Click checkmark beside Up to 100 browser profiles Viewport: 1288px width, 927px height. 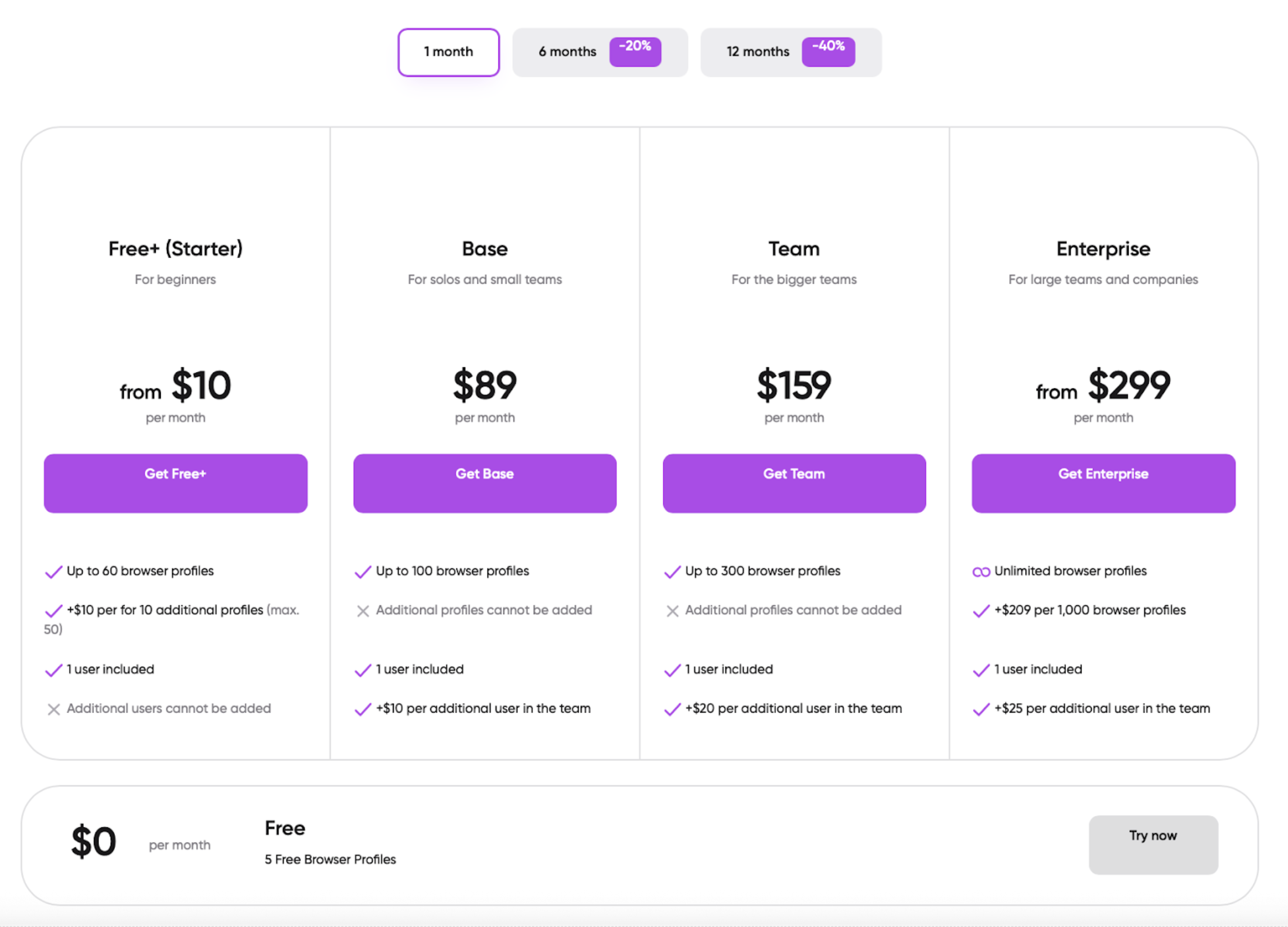363,572
